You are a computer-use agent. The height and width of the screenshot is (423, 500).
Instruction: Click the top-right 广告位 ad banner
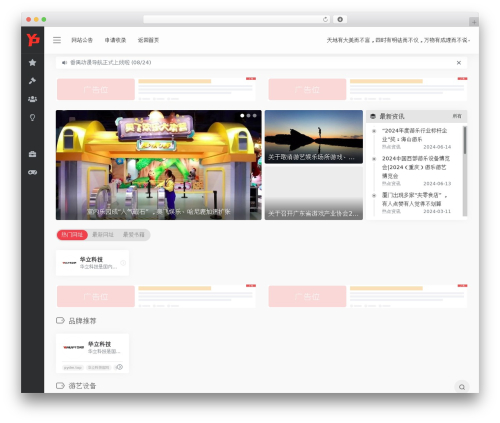coord(307,89)
